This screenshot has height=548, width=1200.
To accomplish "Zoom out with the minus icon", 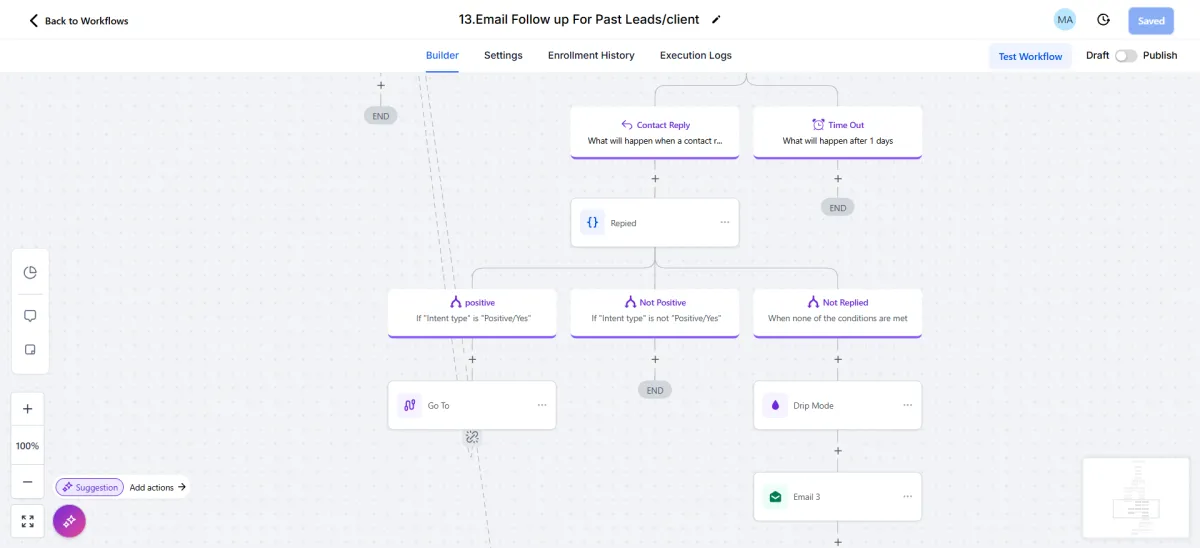I will click(28, 482).
